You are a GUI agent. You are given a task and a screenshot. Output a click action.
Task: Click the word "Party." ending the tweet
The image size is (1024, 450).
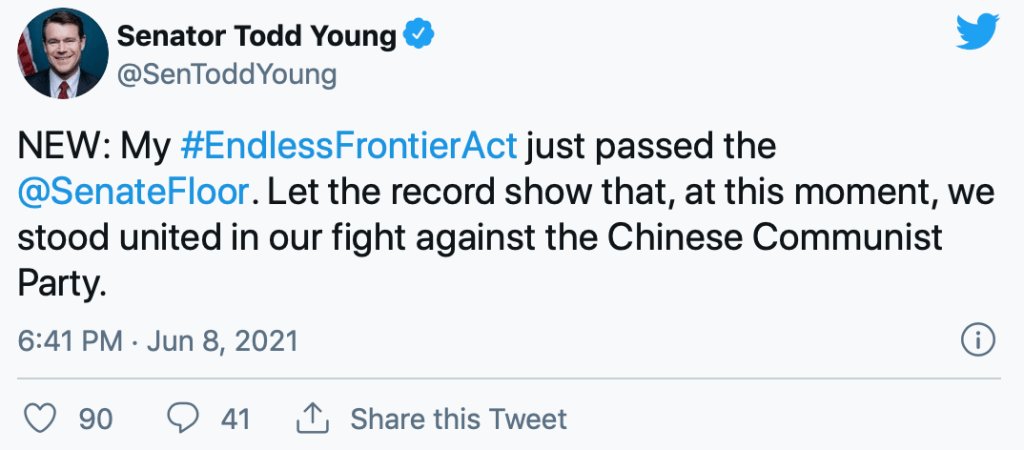pyautogui.click(x=62, y=284)
